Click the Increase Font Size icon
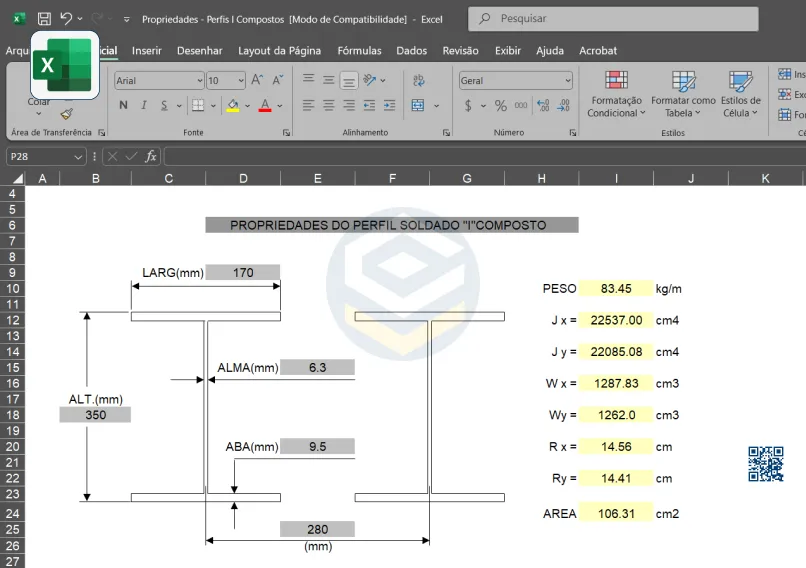Image resolution: width=806 pixels, height=568 pixels. (x=257, y=80)
